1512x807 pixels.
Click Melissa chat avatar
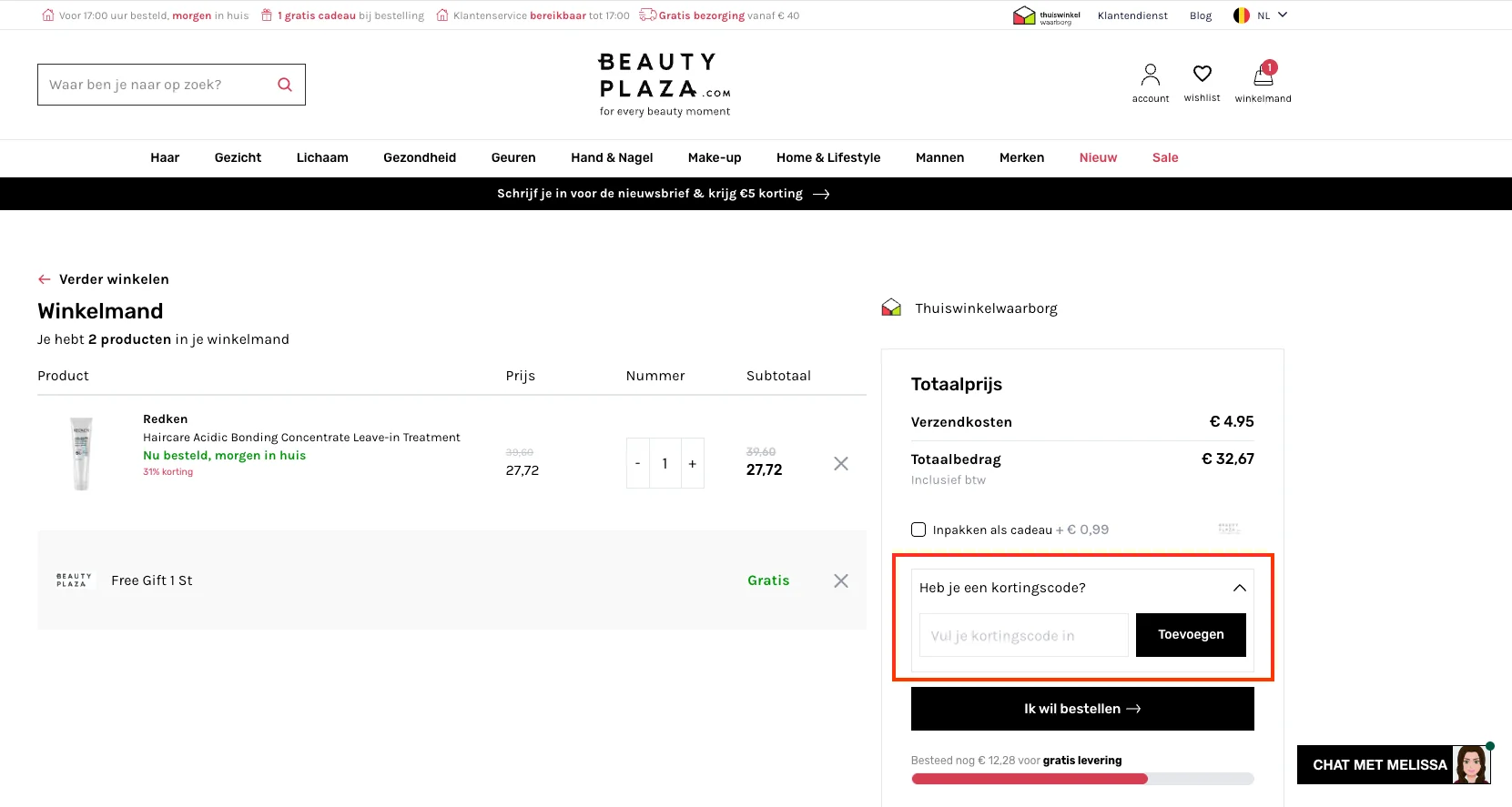click(x=1471, y=764)
